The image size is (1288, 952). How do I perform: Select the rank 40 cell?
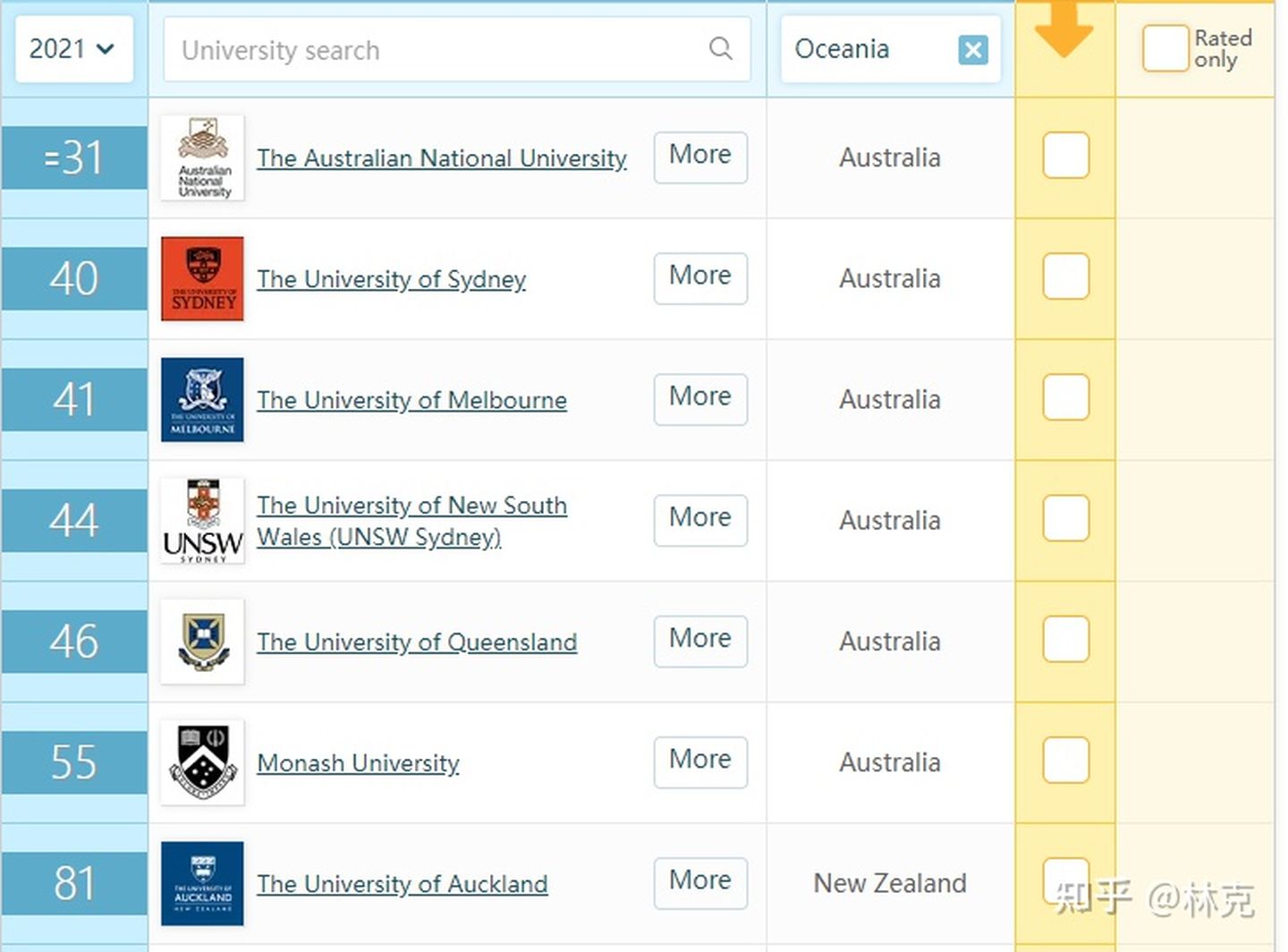point(74,278)
